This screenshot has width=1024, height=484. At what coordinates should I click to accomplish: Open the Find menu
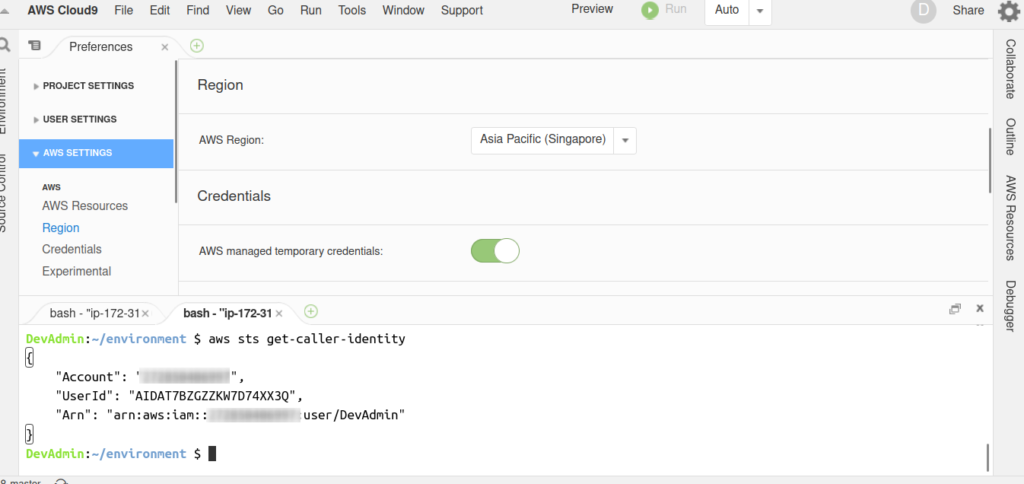point(198,10)
